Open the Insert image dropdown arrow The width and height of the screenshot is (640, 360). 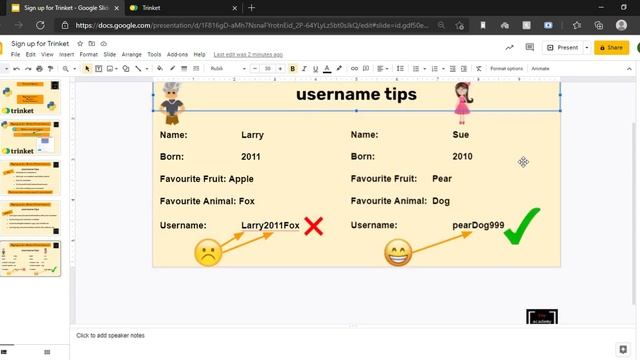[x=116, y=69]
